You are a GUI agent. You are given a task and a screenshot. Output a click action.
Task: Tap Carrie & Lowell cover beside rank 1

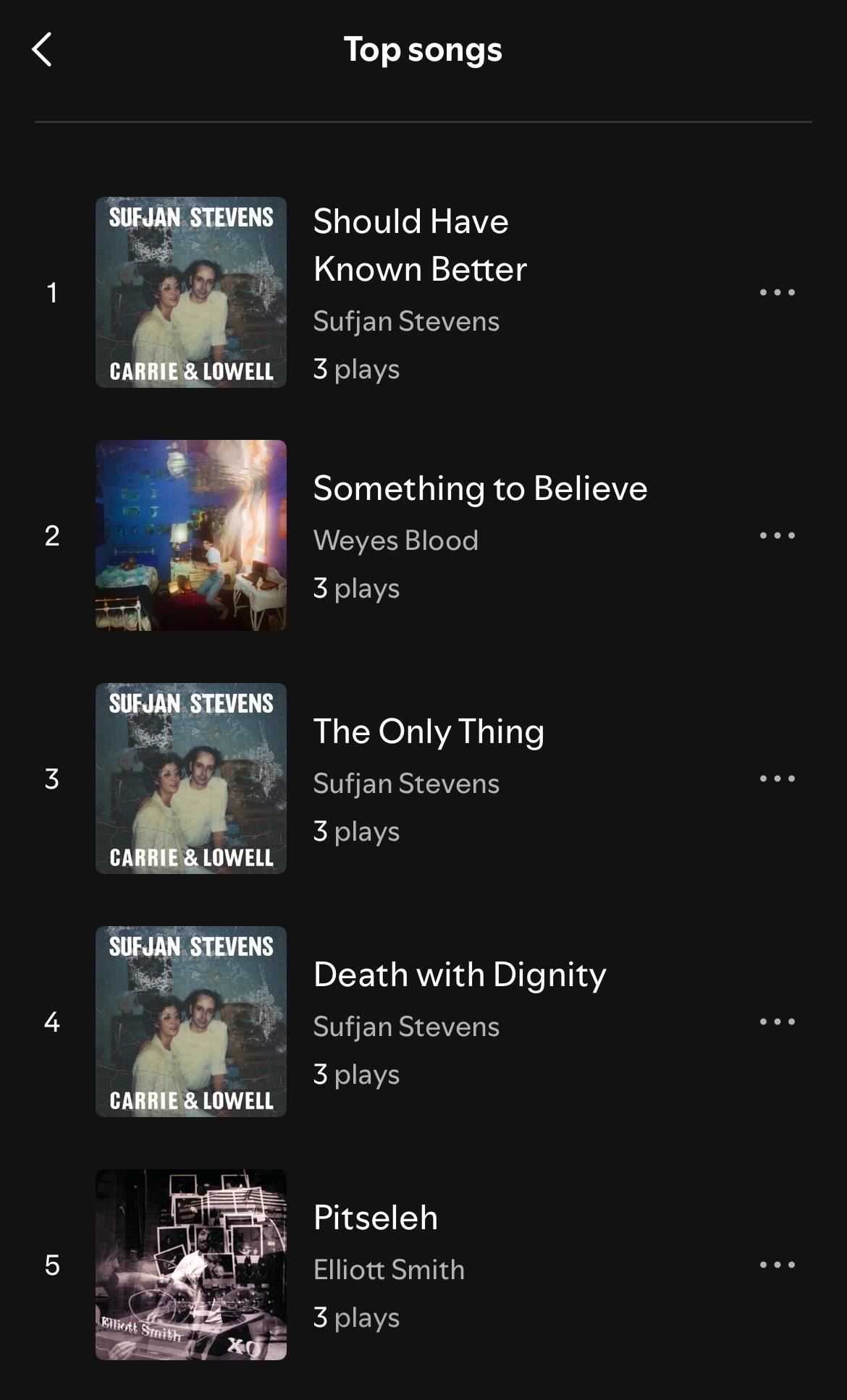191,292
